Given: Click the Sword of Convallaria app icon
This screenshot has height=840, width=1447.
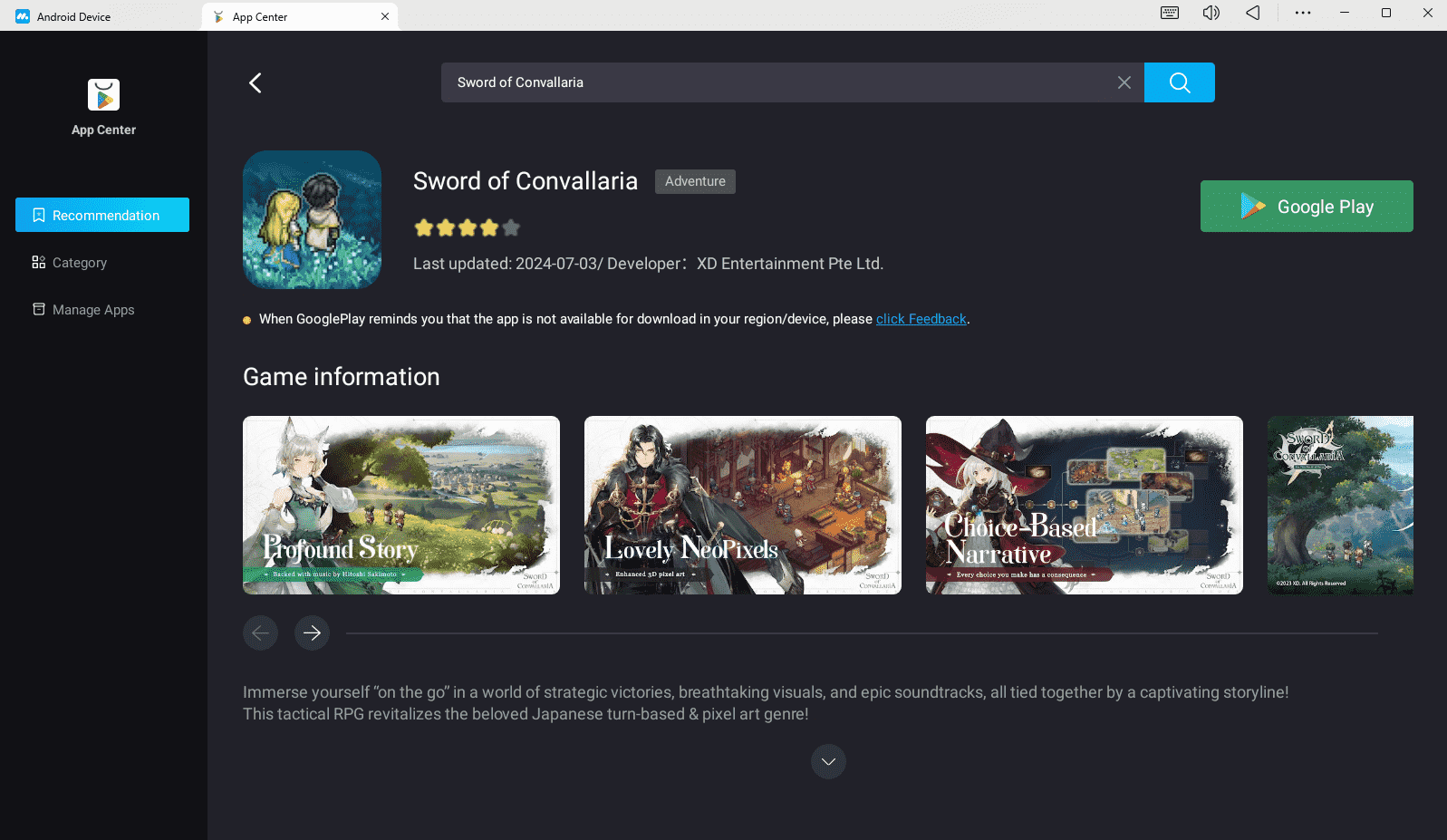Looking at the screenshot, I should pyautogui.click(x=312, y=220).
